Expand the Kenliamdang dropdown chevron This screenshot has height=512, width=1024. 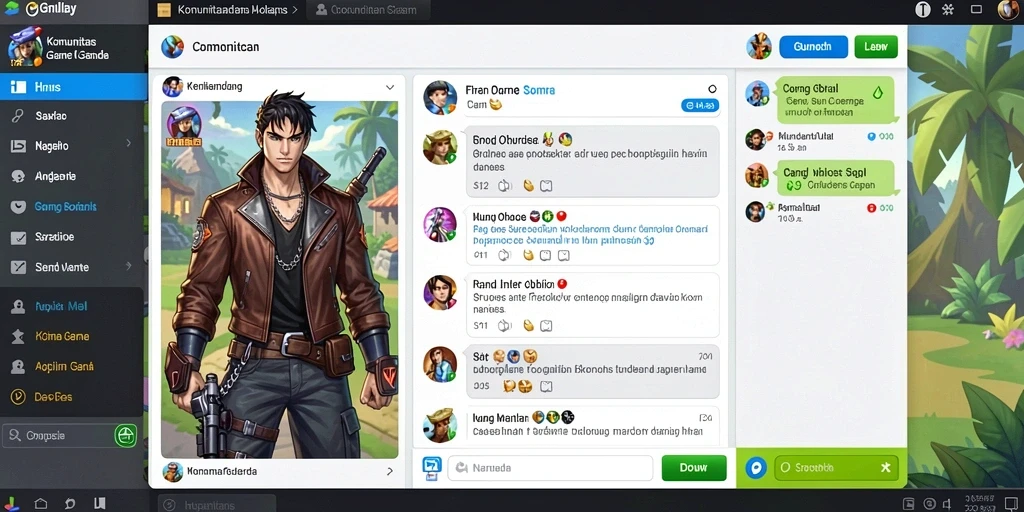[390, 87]
